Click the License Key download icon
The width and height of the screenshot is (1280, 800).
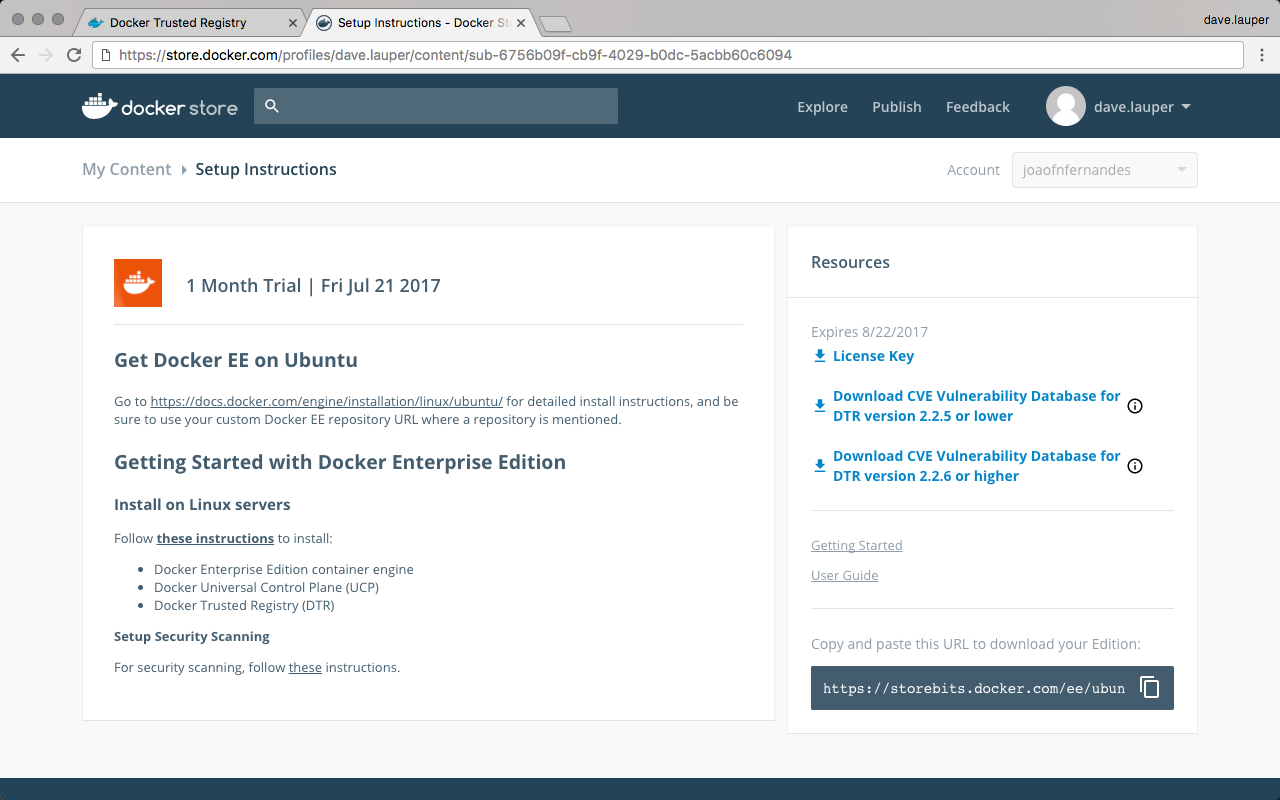[x=820, y=356]
